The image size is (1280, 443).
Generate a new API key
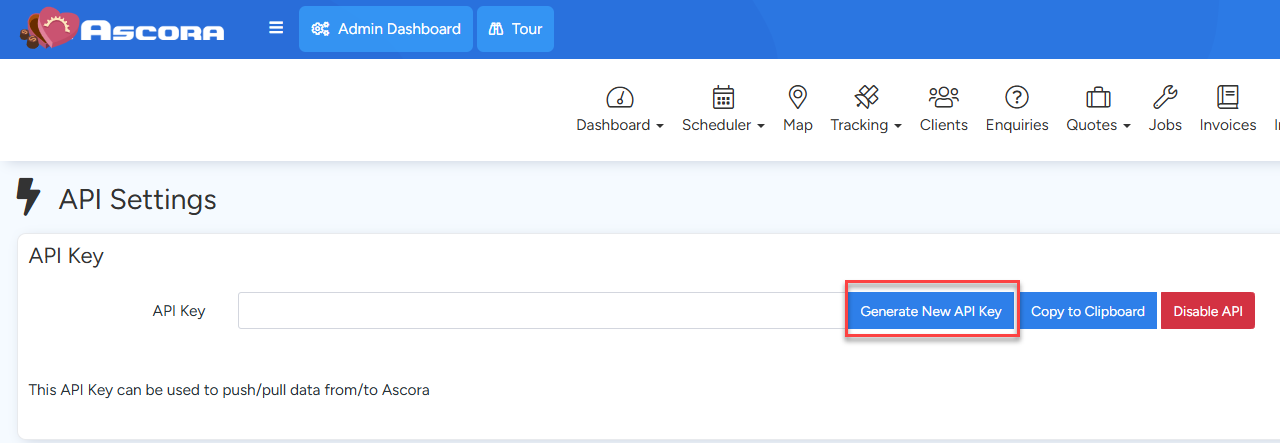coord(931,311)
